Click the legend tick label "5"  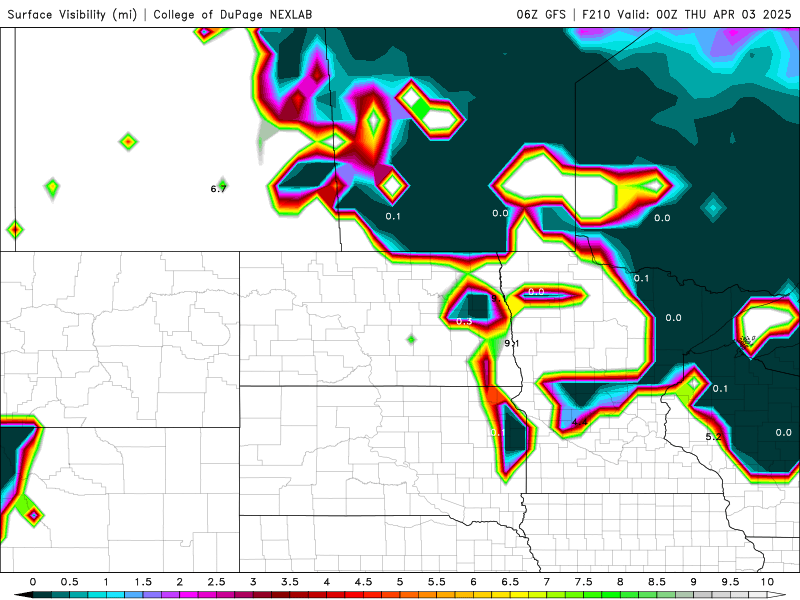click(x=400, y=582)
